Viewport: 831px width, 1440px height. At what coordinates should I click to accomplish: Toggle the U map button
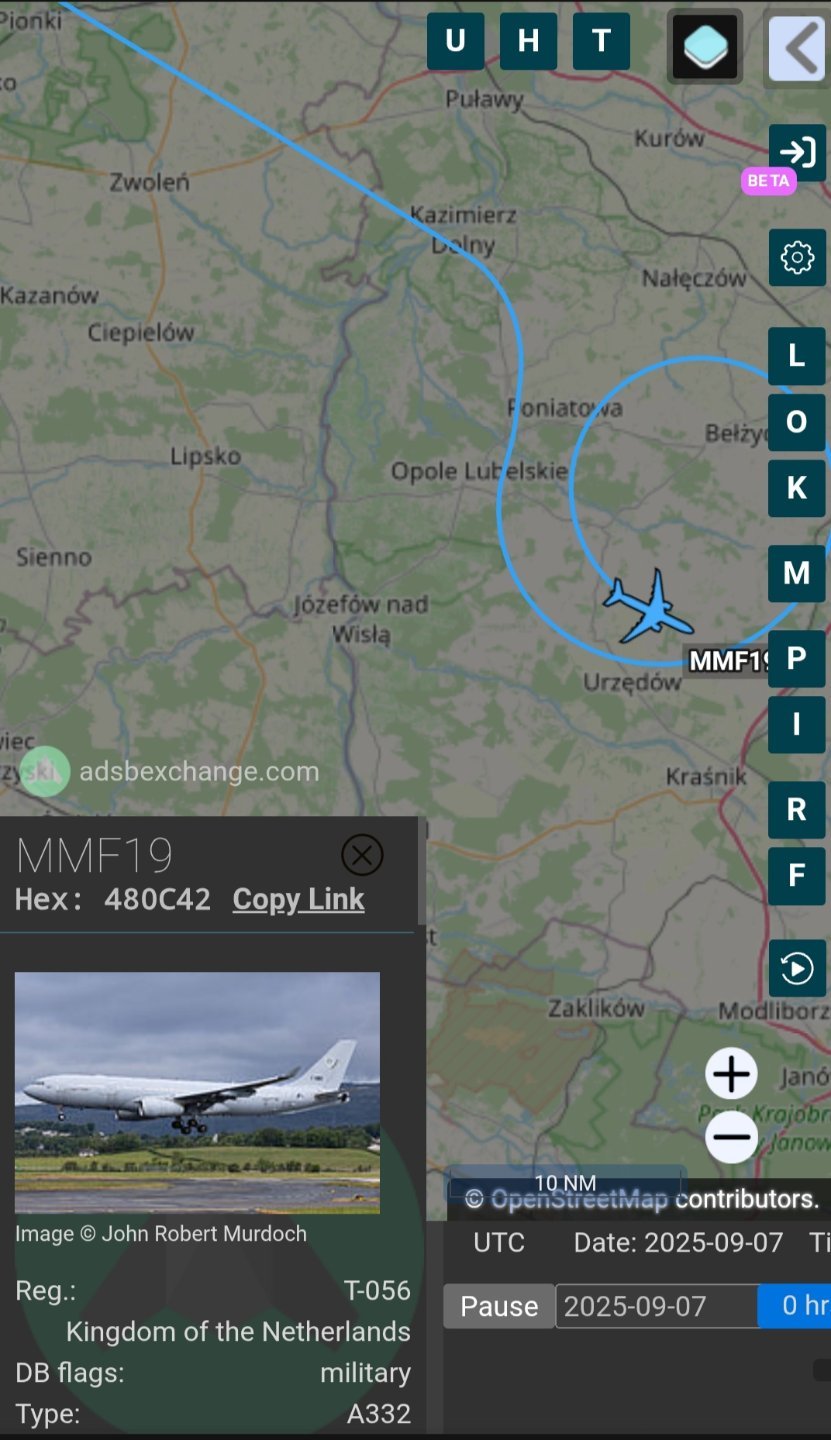(x=455, y=41)
